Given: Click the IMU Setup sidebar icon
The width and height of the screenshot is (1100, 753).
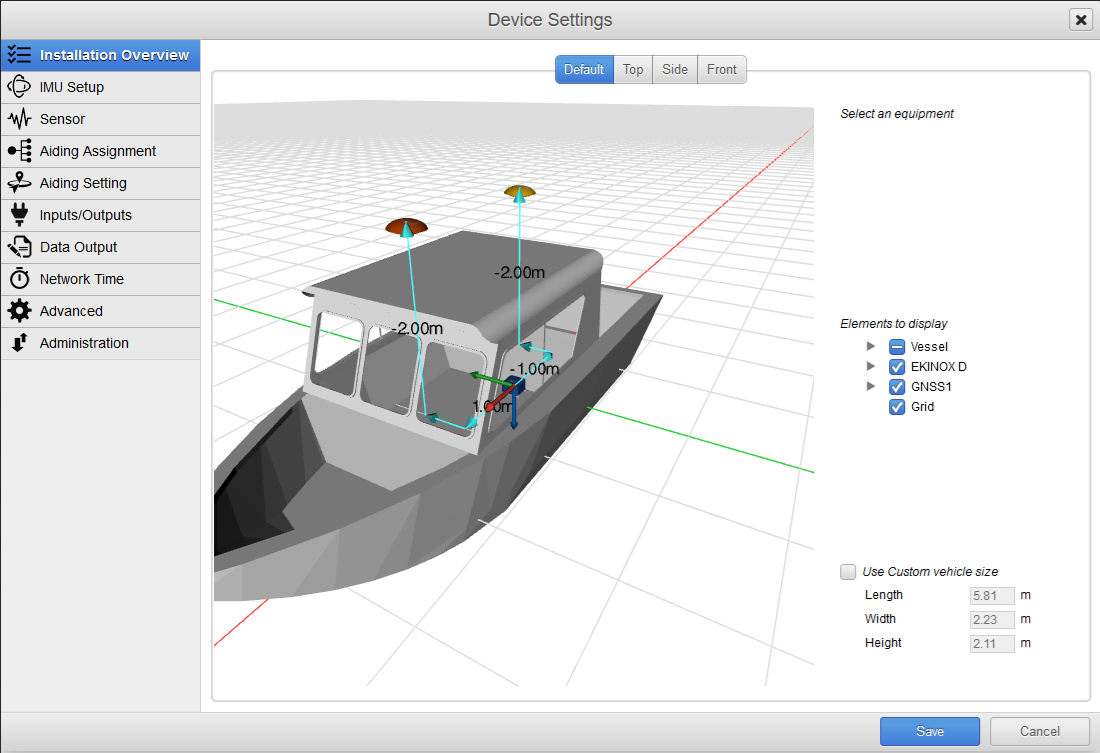Looking at the screenshot, I should point(19,87).
